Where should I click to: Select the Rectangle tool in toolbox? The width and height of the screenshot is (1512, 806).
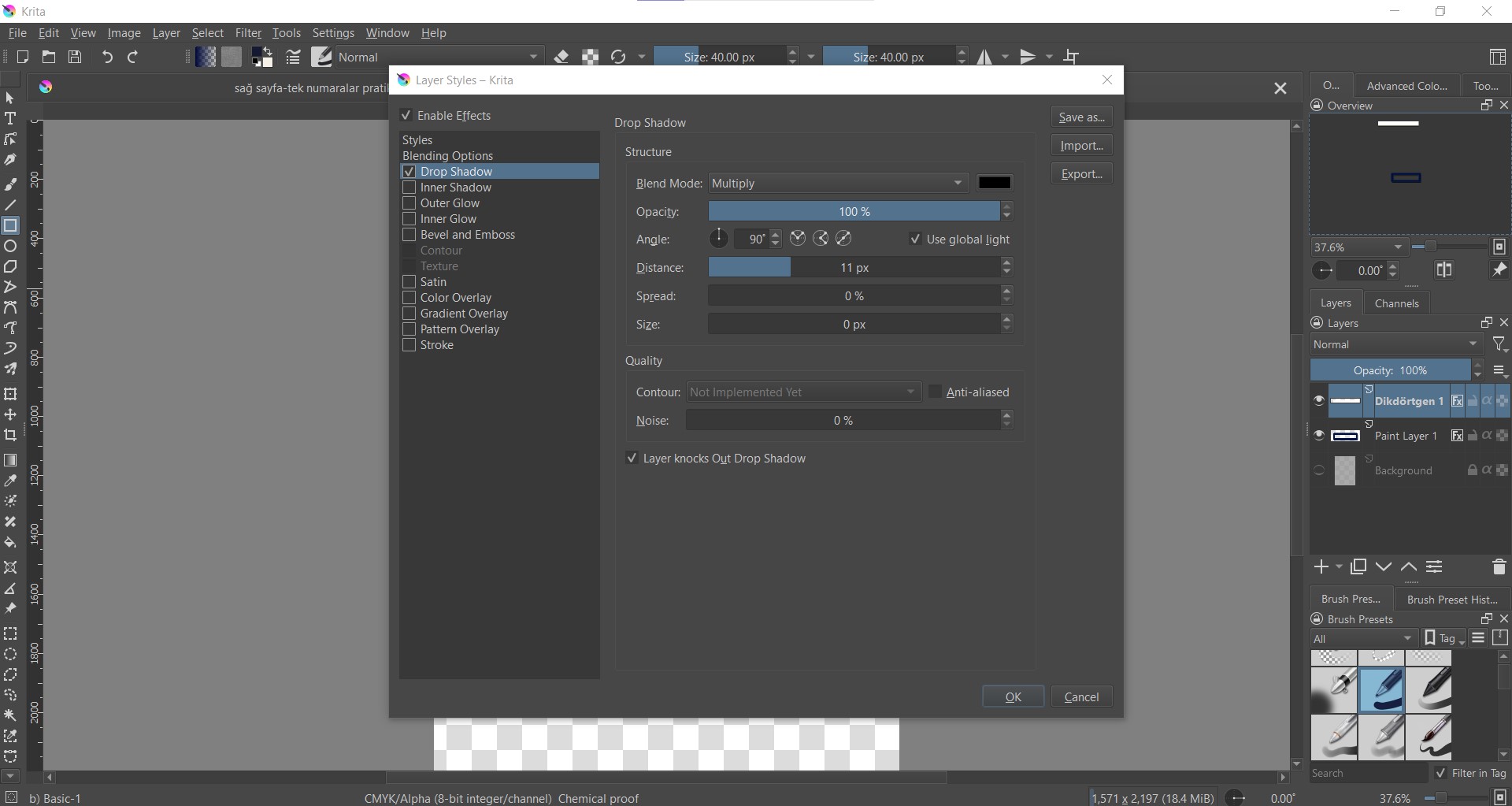10,226
